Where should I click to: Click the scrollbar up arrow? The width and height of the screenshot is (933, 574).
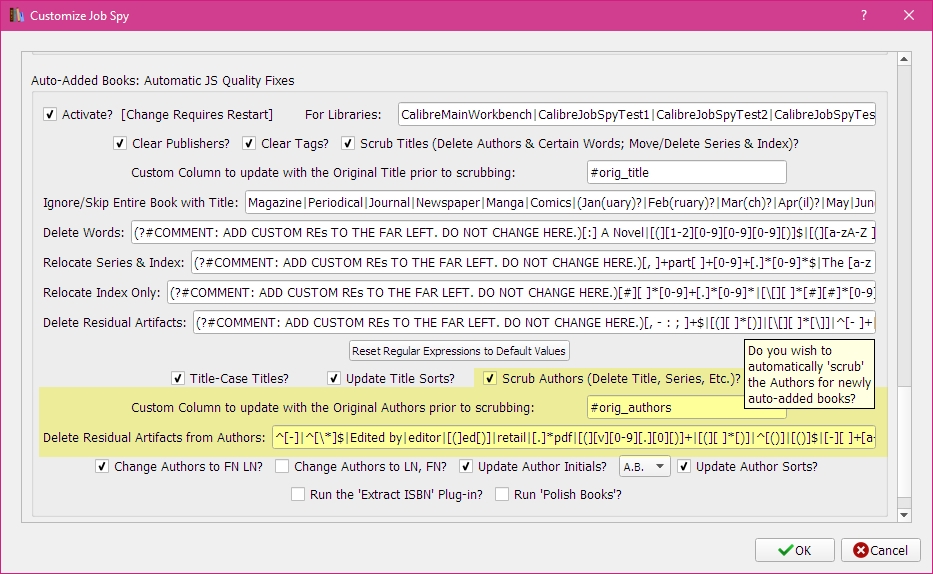(x=904, y=59)
